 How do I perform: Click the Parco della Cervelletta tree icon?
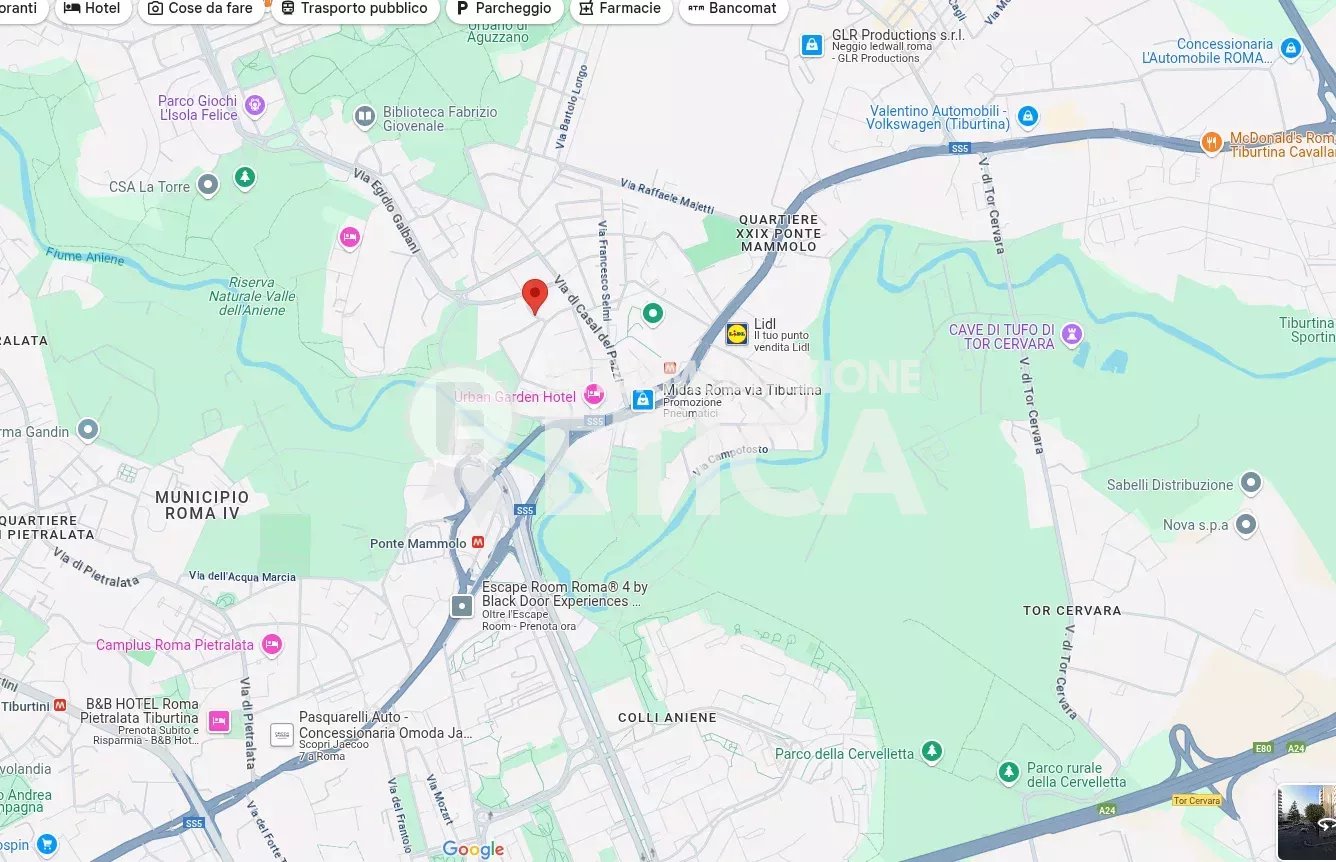[932, 751]
